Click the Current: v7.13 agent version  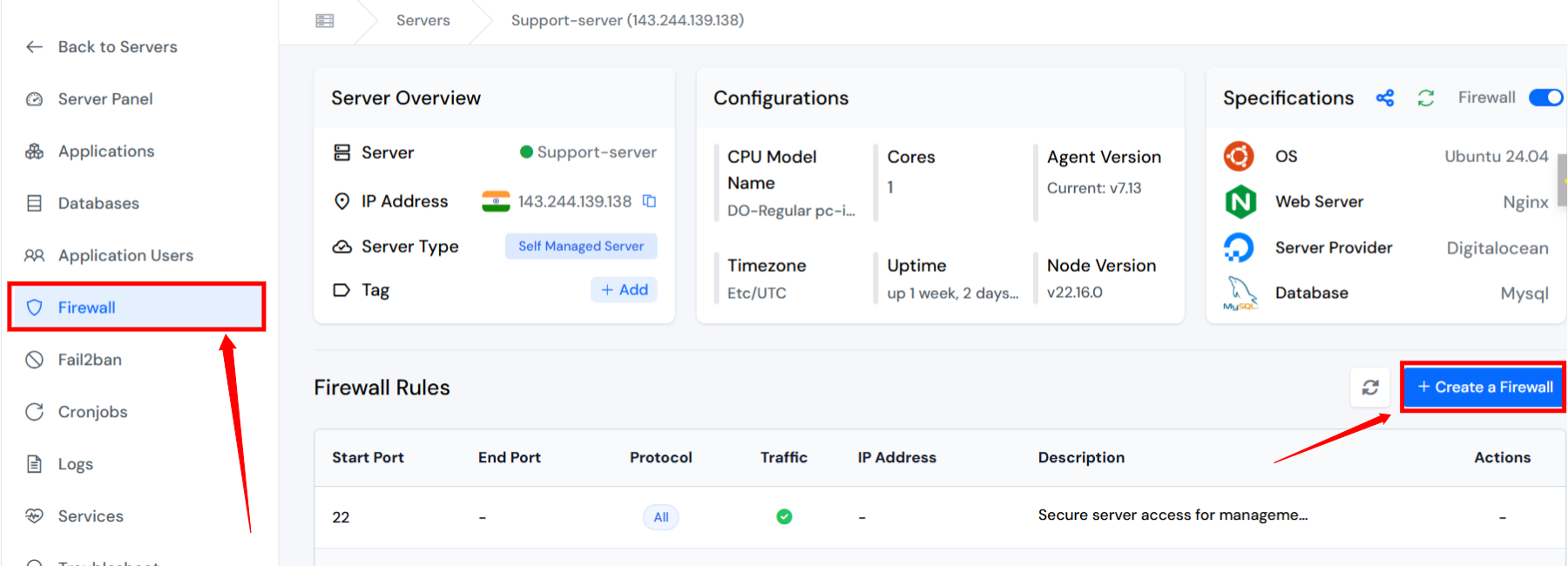(x=1094, y=188)
